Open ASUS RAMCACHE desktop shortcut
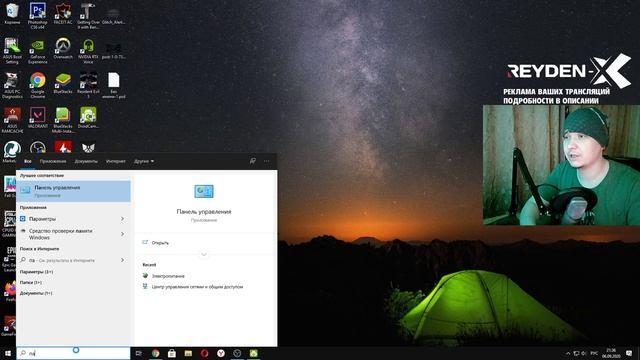640x360 pixels. tap(12, 120)
